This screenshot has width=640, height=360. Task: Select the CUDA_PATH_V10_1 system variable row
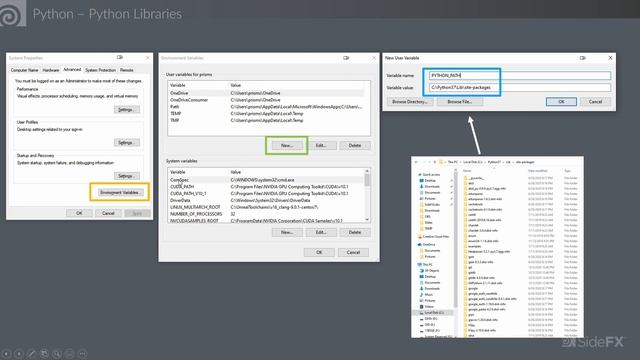tap(266, 193)
